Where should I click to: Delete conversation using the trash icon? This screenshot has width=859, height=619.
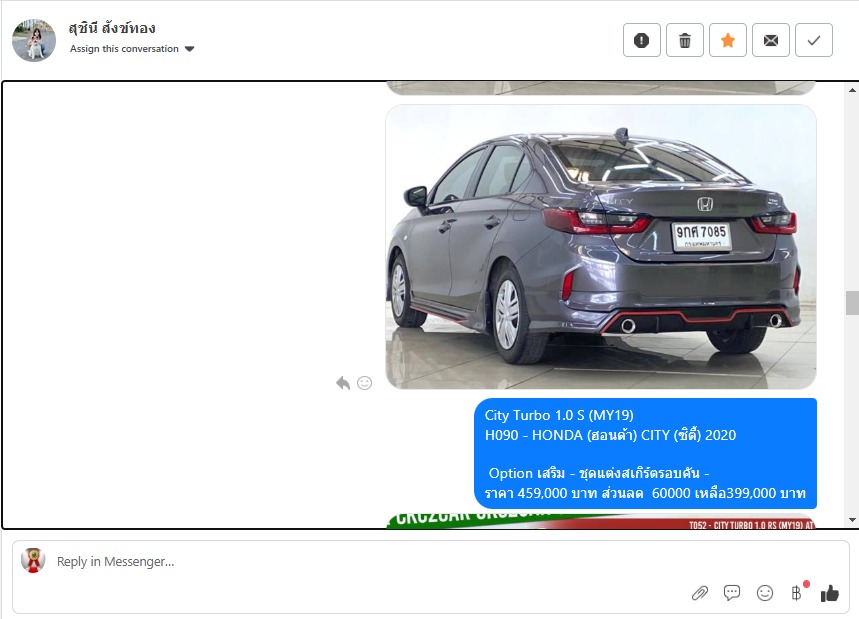[685, 40]
